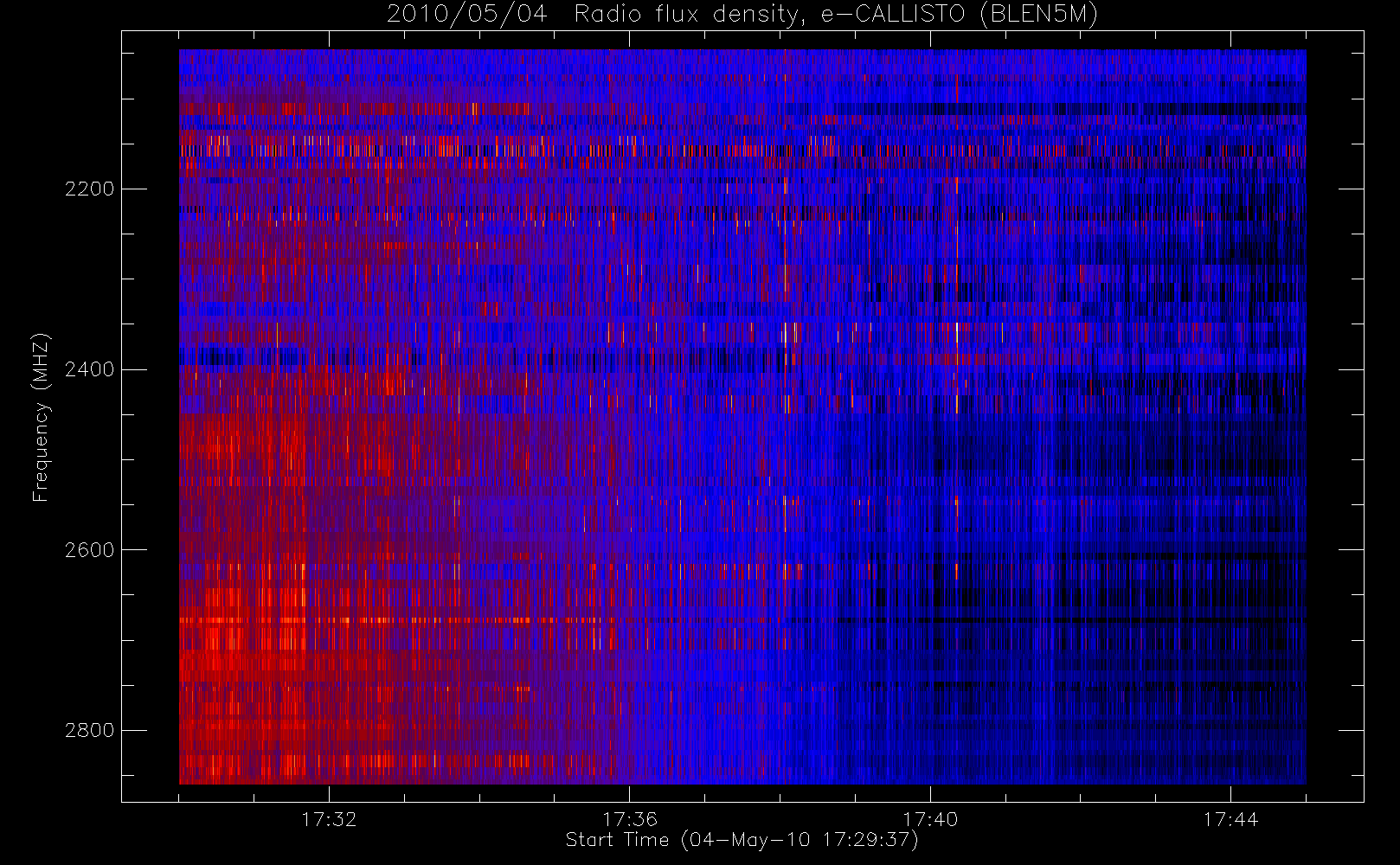Click the 2600 frequency tick label
This screenshot has height=865, width=1400.
point(89,550)
